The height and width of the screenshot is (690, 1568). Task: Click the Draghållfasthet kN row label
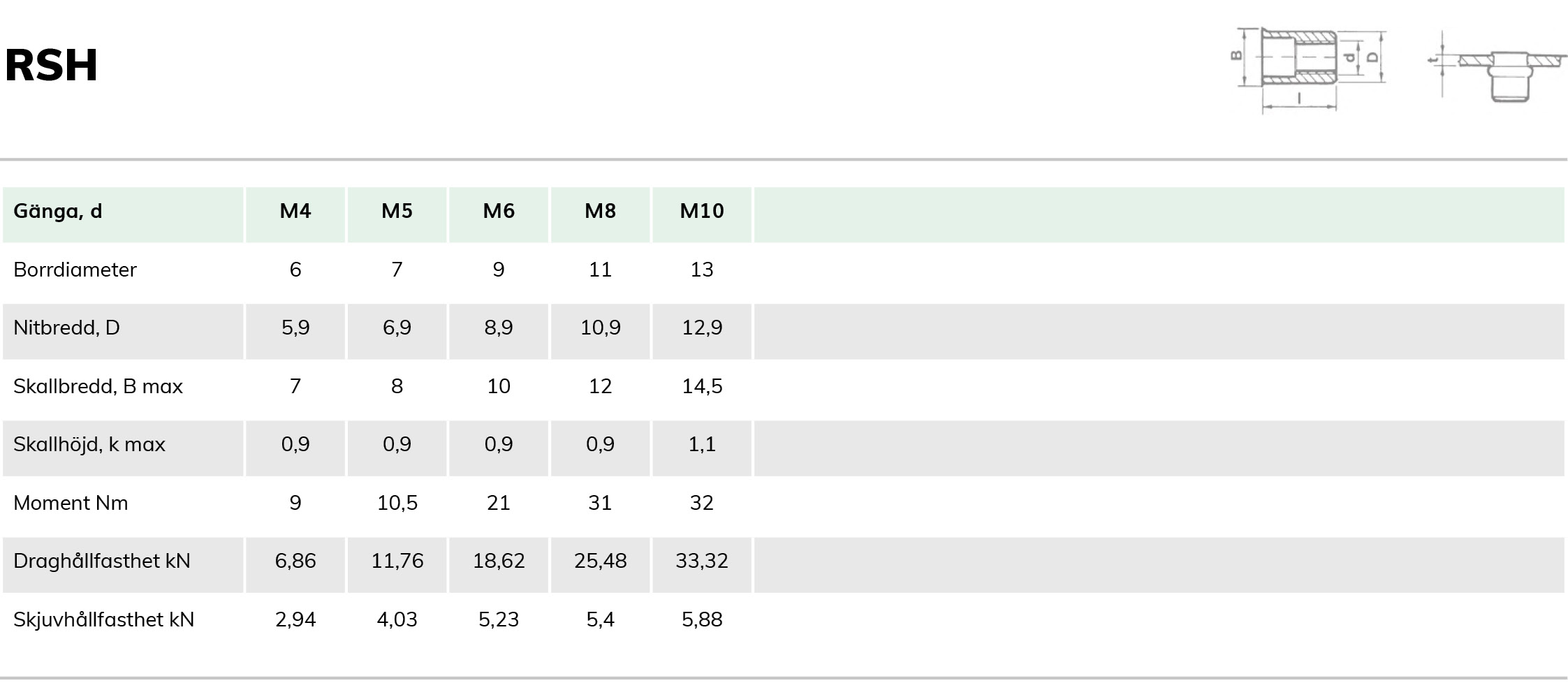point(102,561)
